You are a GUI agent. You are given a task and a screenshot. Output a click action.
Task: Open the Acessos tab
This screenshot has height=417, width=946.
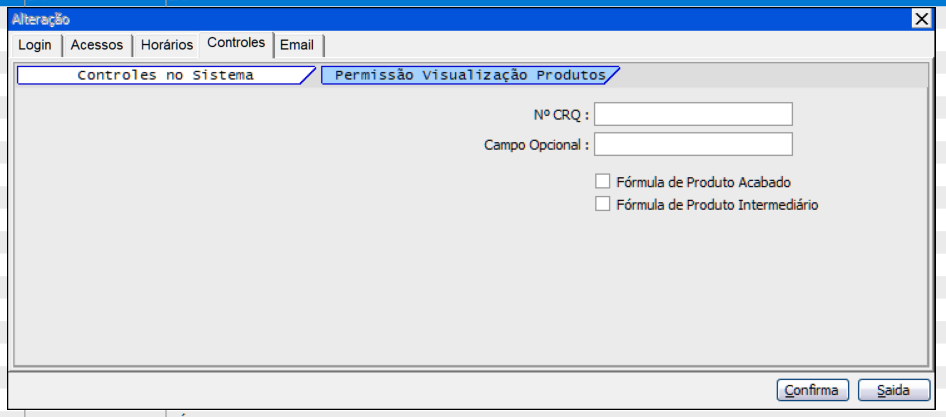(96, 45)
